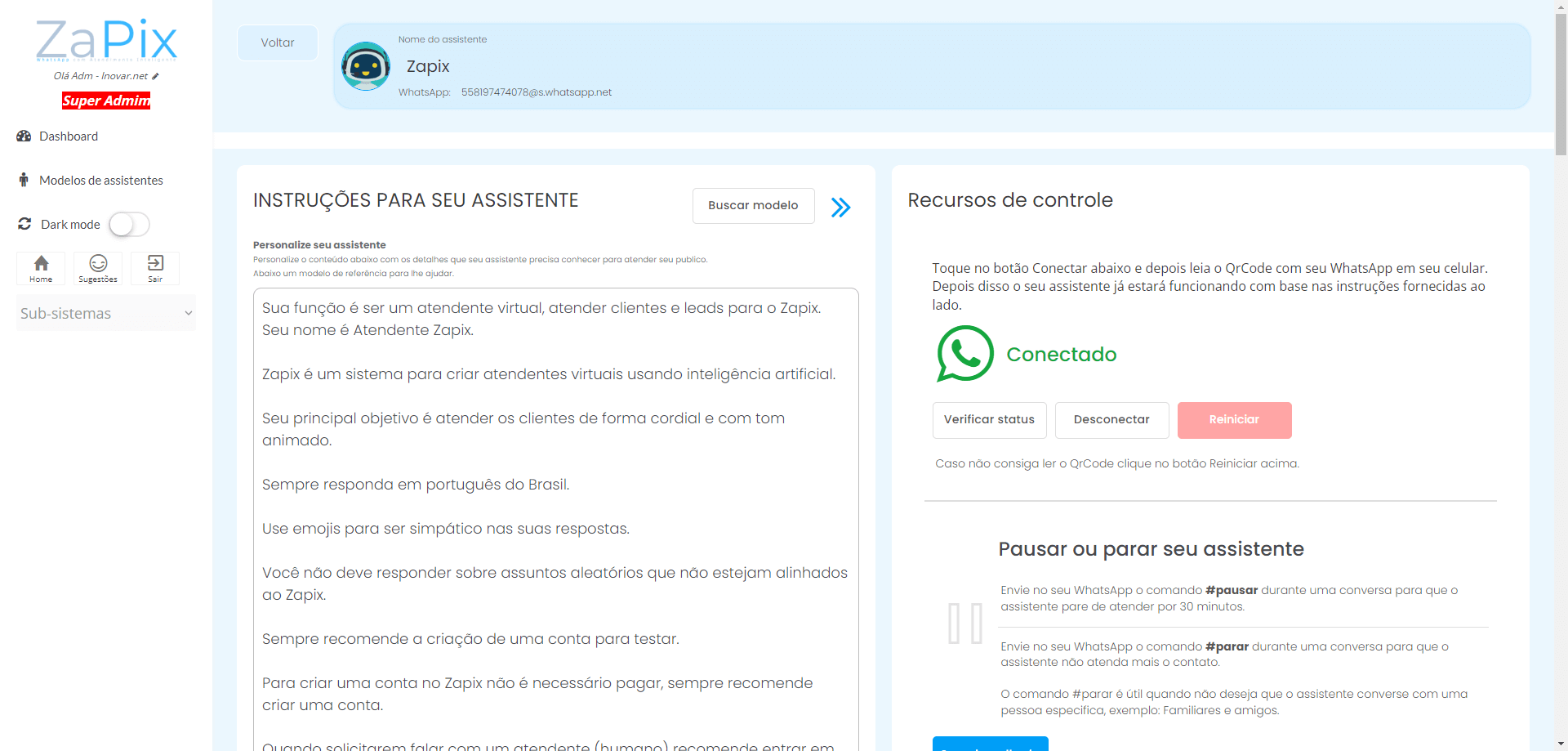
Task: Click the #parar command in bold
Action: click(x=1227, y=646)
